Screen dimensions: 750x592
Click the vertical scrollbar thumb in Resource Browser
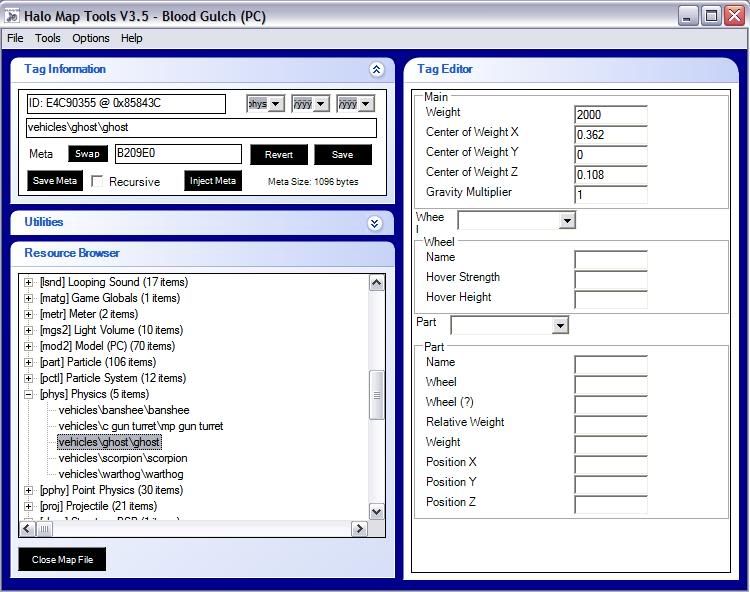(377, 395)
